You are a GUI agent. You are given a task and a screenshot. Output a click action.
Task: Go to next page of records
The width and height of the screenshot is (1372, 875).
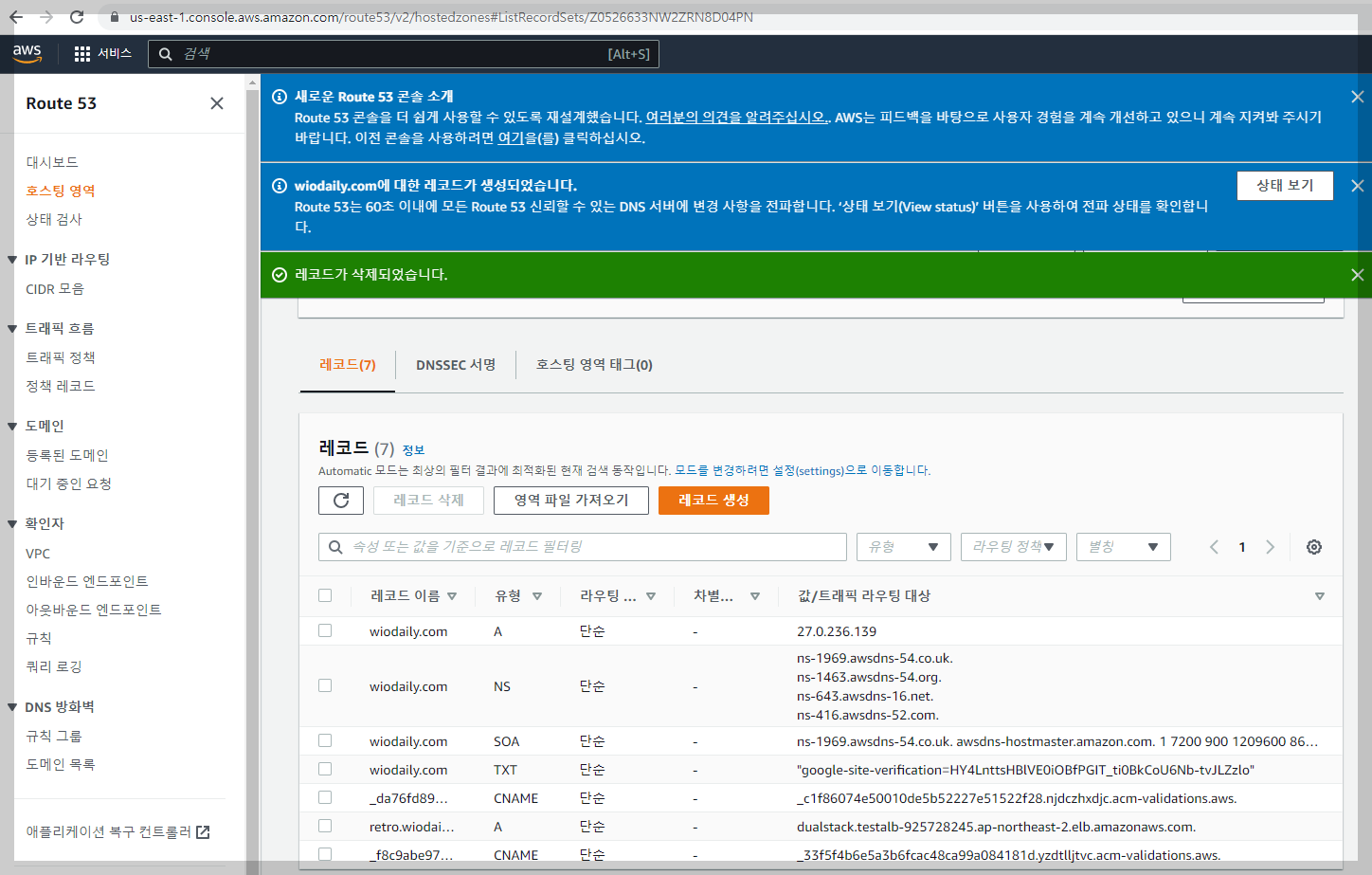1271,547
